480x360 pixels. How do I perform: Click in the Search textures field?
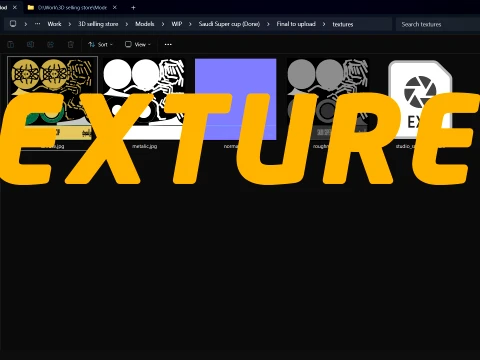[x=438, y=24]
